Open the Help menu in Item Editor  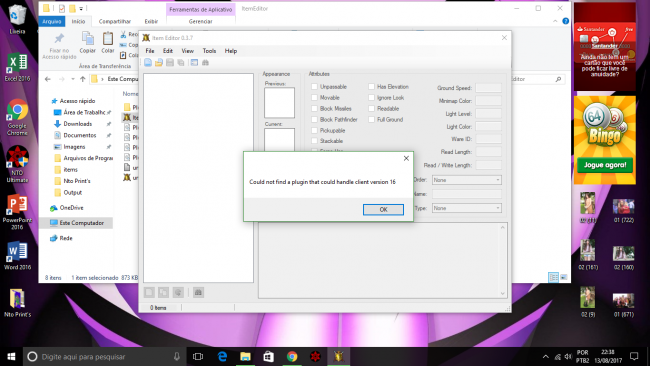pos(231,51)
